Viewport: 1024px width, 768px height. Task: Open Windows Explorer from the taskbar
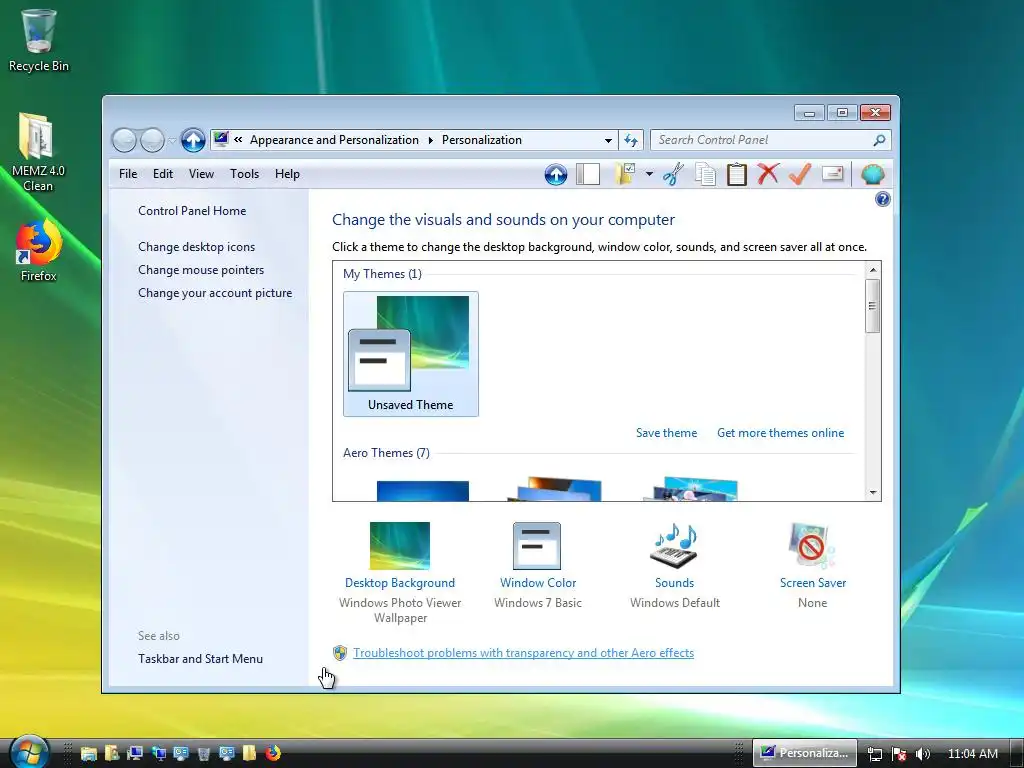[x=88, y=754]
